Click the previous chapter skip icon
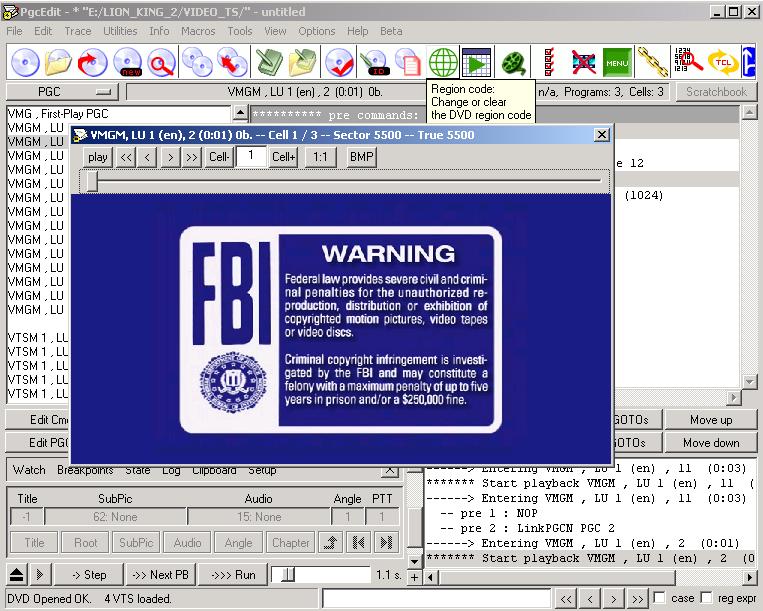 [359, 542]
